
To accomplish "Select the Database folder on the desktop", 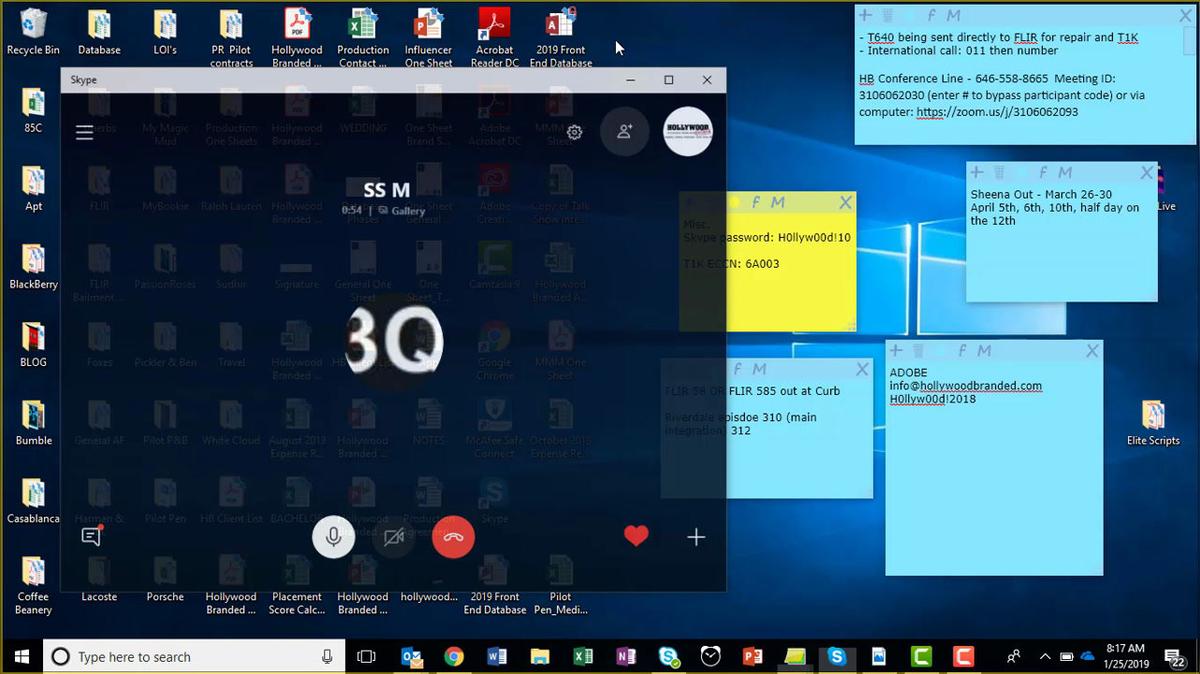I will (x=99, y=33).
